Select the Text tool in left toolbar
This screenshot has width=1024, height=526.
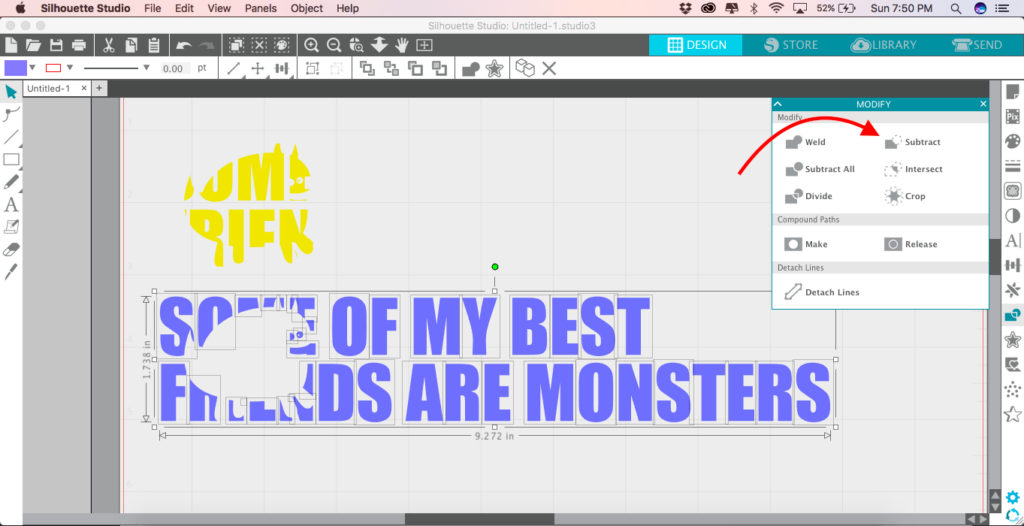click(12, 205)
